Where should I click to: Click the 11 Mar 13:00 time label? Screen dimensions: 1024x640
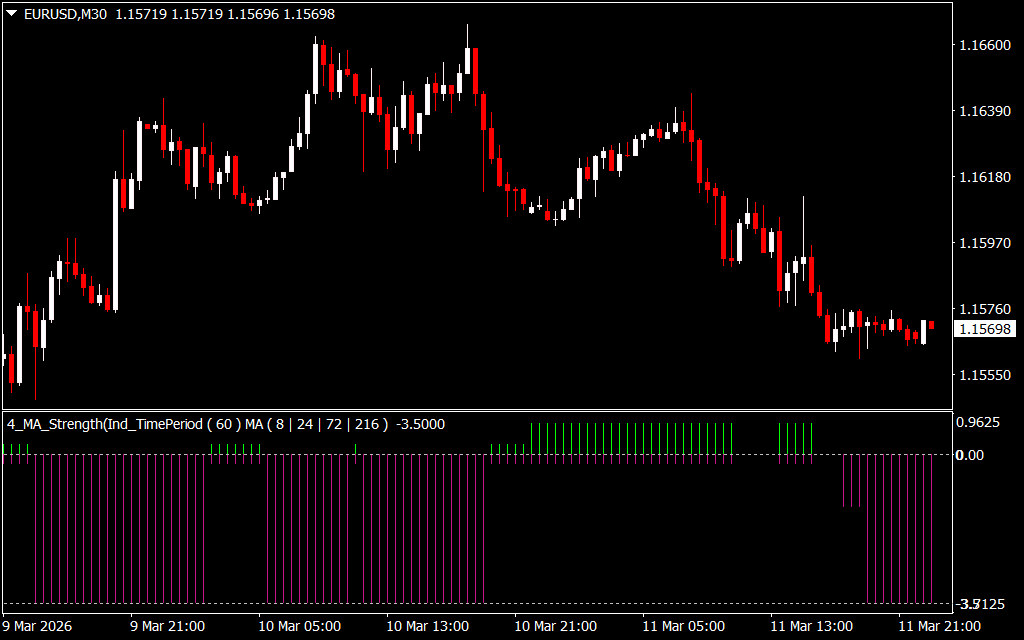(814, 626)
